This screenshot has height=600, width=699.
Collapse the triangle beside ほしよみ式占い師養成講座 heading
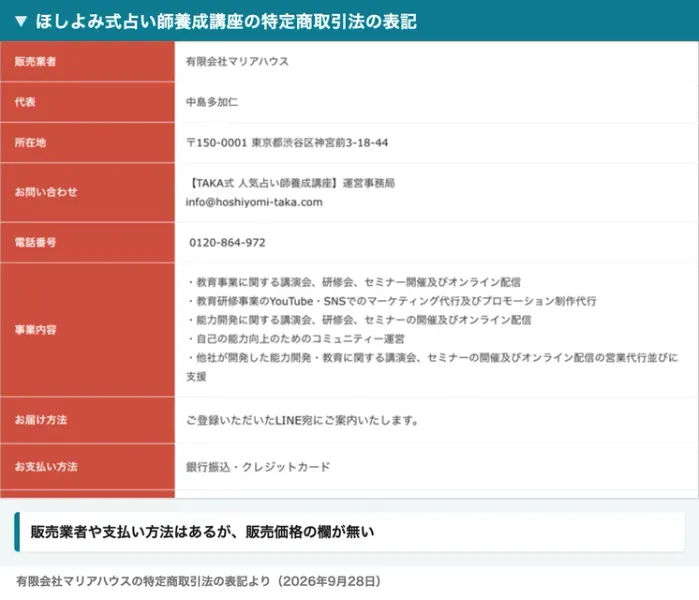coord(21,21)
